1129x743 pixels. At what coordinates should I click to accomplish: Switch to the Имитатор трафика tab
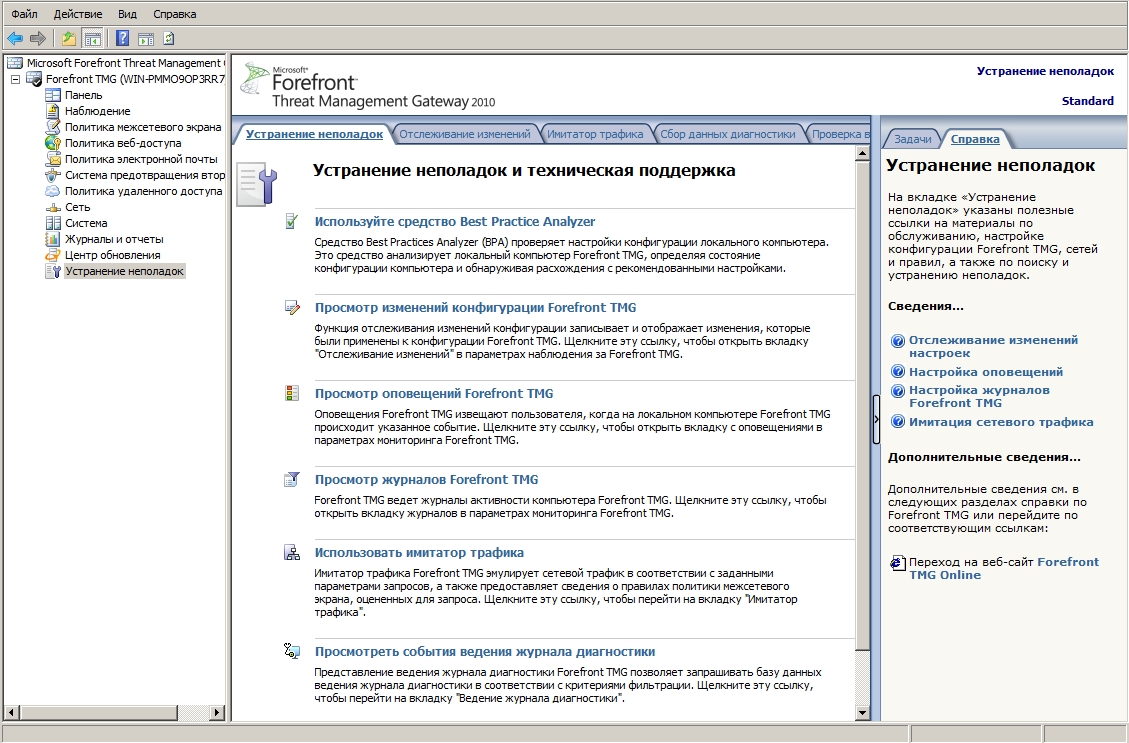tap(594, 133)
